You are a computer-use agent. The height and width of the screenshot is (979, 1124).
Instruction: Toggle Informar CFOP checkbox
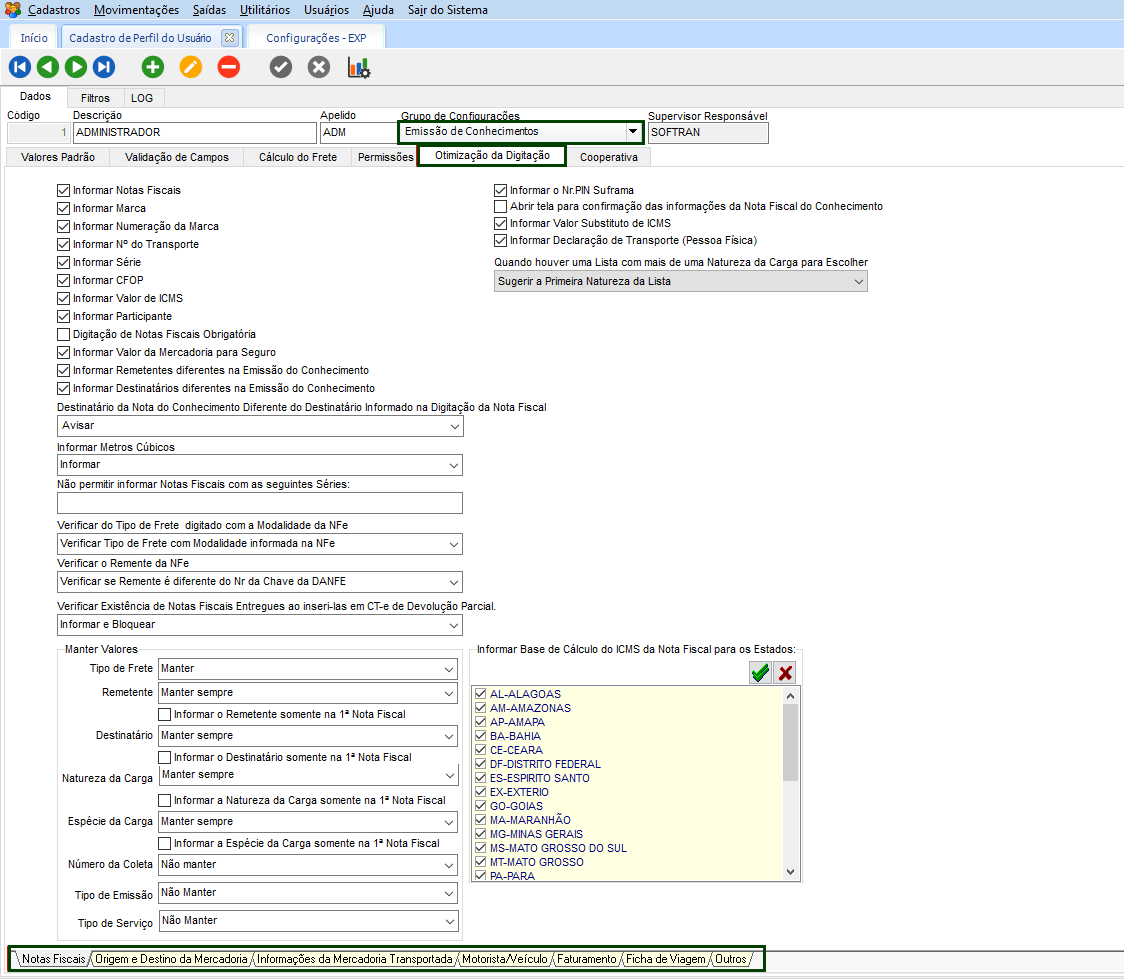point(64,280)
